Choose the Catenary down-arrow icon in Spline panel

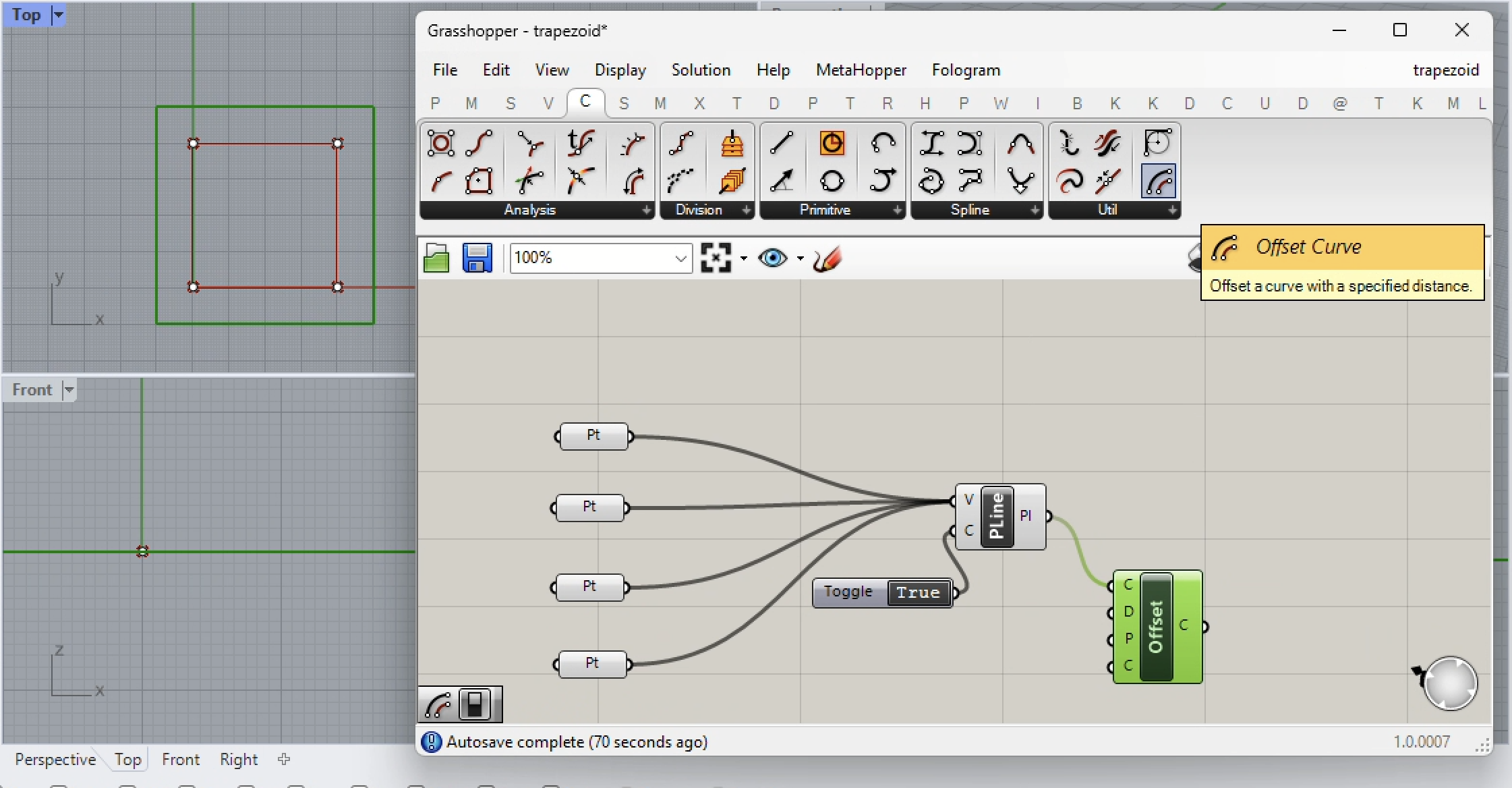click(x=1020, y=181)
